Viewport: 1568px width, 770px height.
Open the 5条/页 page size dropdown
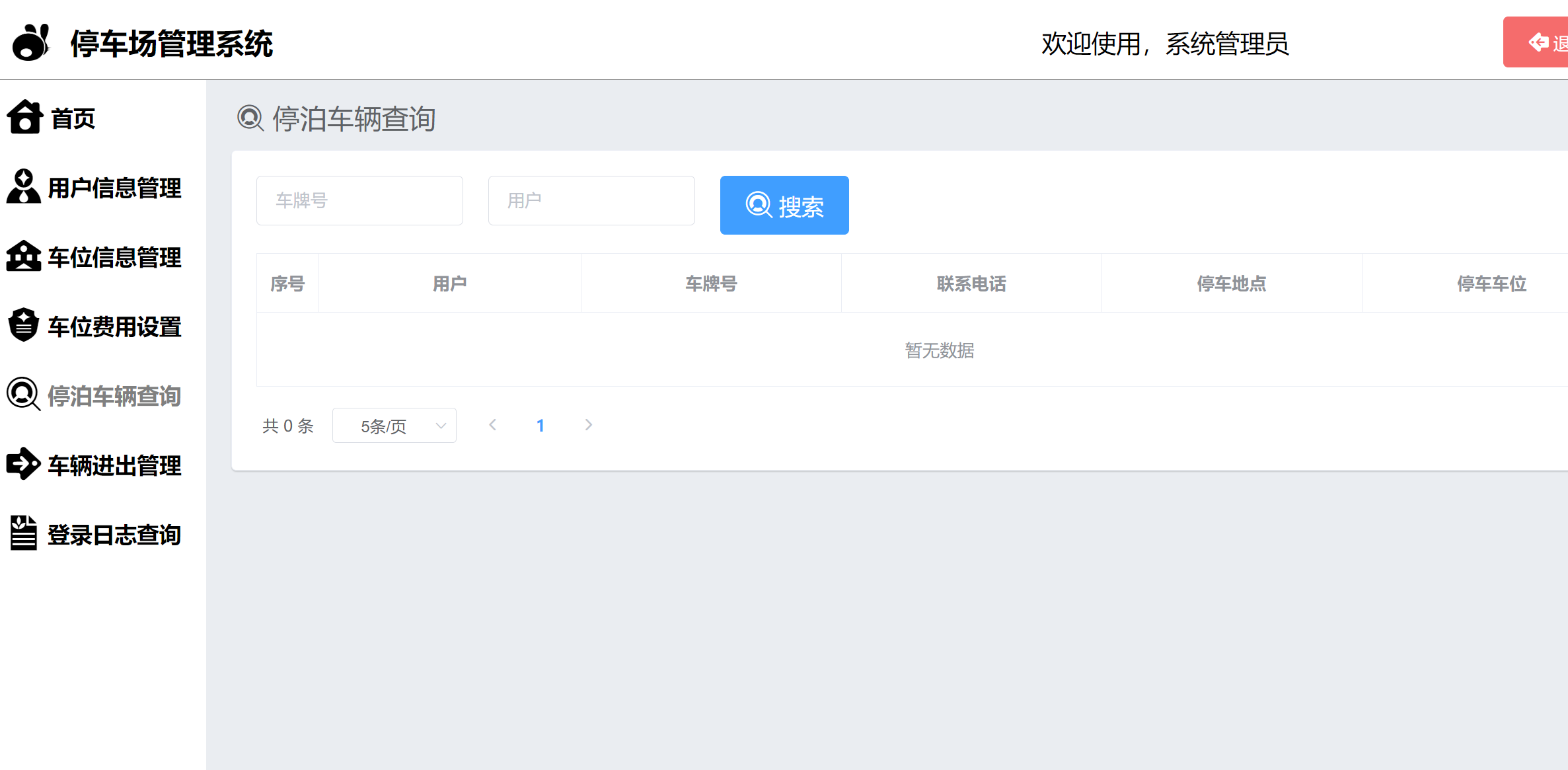coord(394,425)
